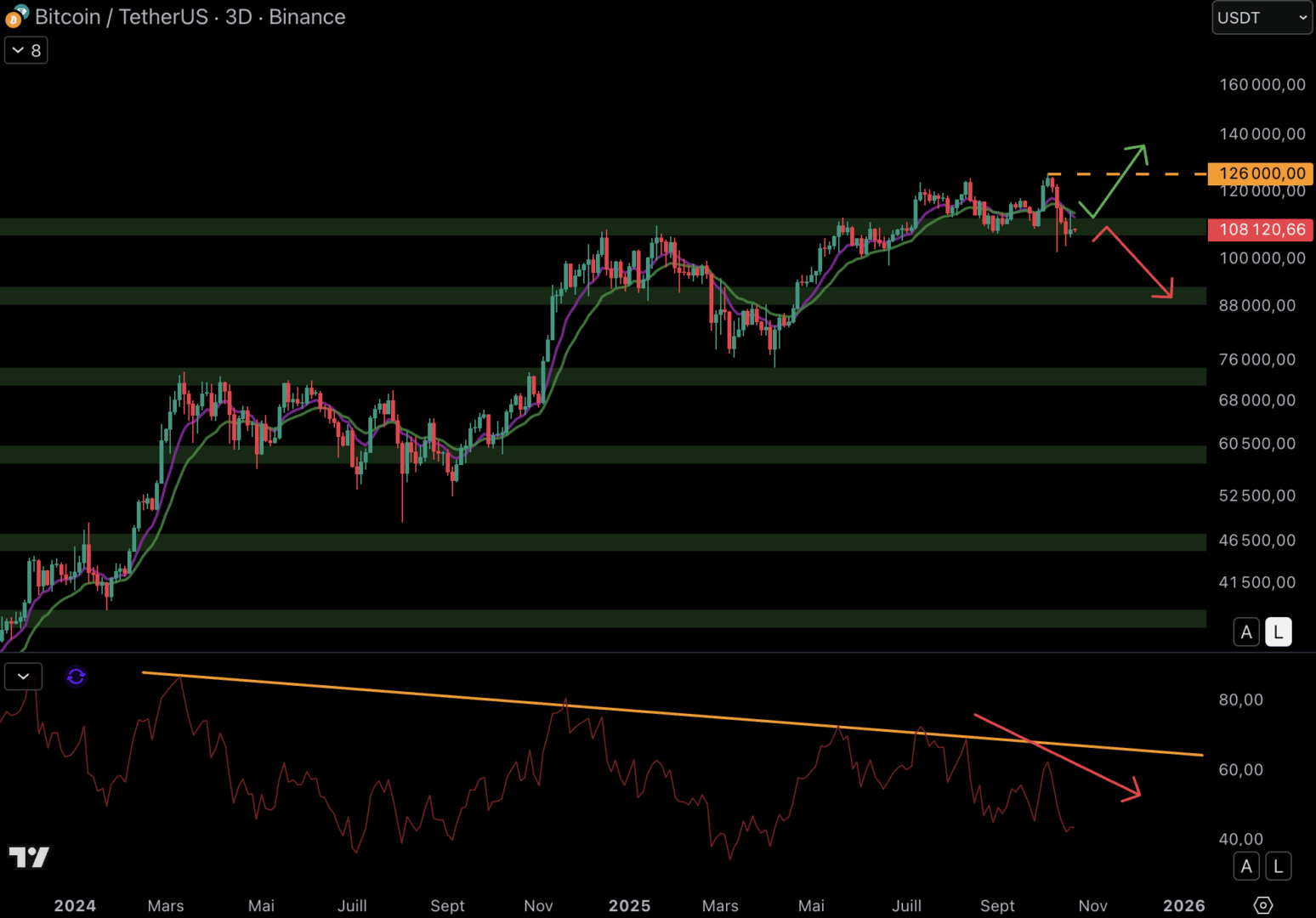This screenshot has width=1316, height=918.
Task: Click the red 108 120,66 current price label
Action: point(1261,229)
